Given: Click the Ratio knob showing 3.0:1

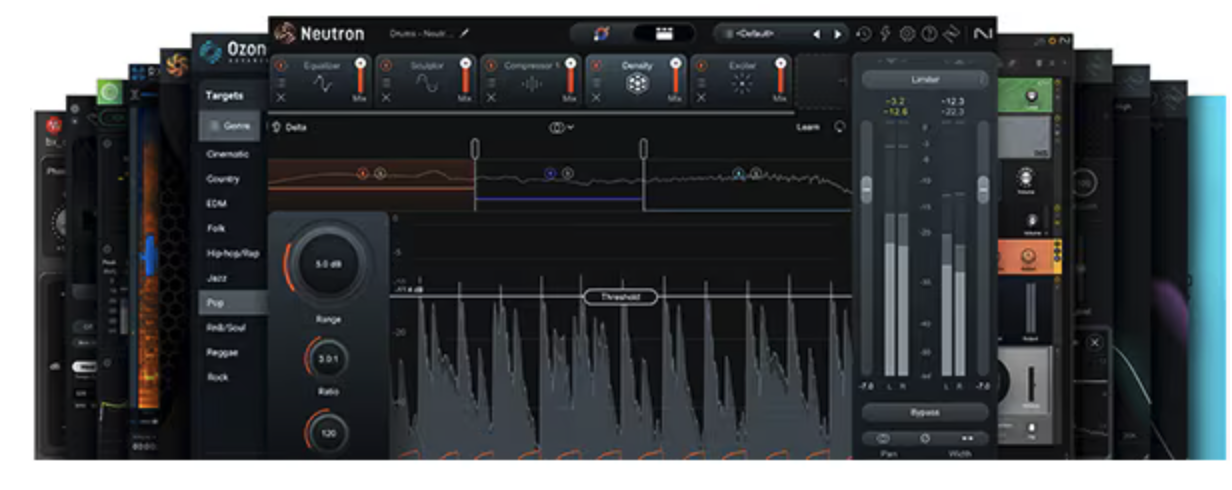Looking at the screenshot, I should coord(328,359).
